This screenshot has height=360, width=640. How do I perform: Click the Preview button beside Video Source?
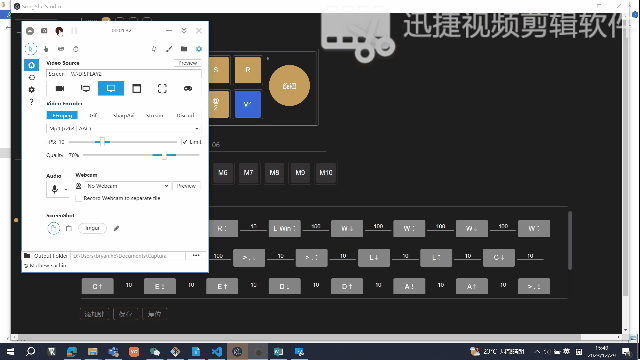[x=188, y=63]
